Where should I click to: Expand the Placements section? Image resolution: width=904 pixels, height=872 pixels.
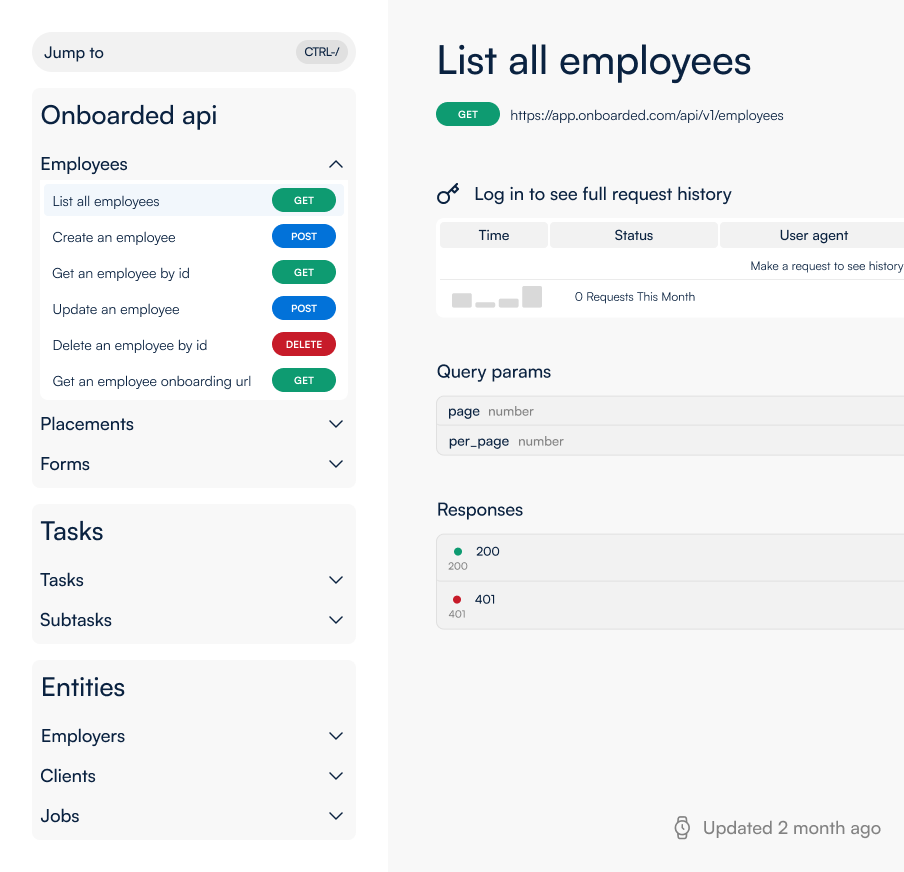336,424
